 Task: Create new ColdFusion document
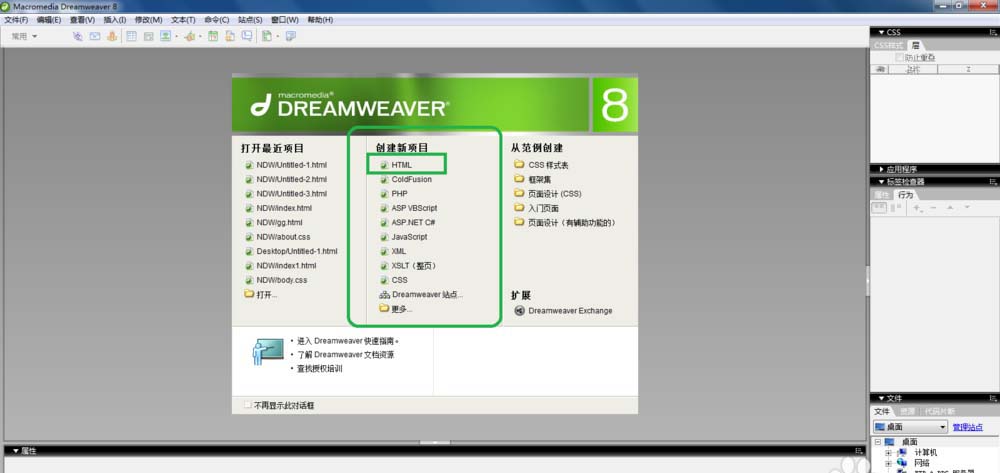(x=411, y=179)
